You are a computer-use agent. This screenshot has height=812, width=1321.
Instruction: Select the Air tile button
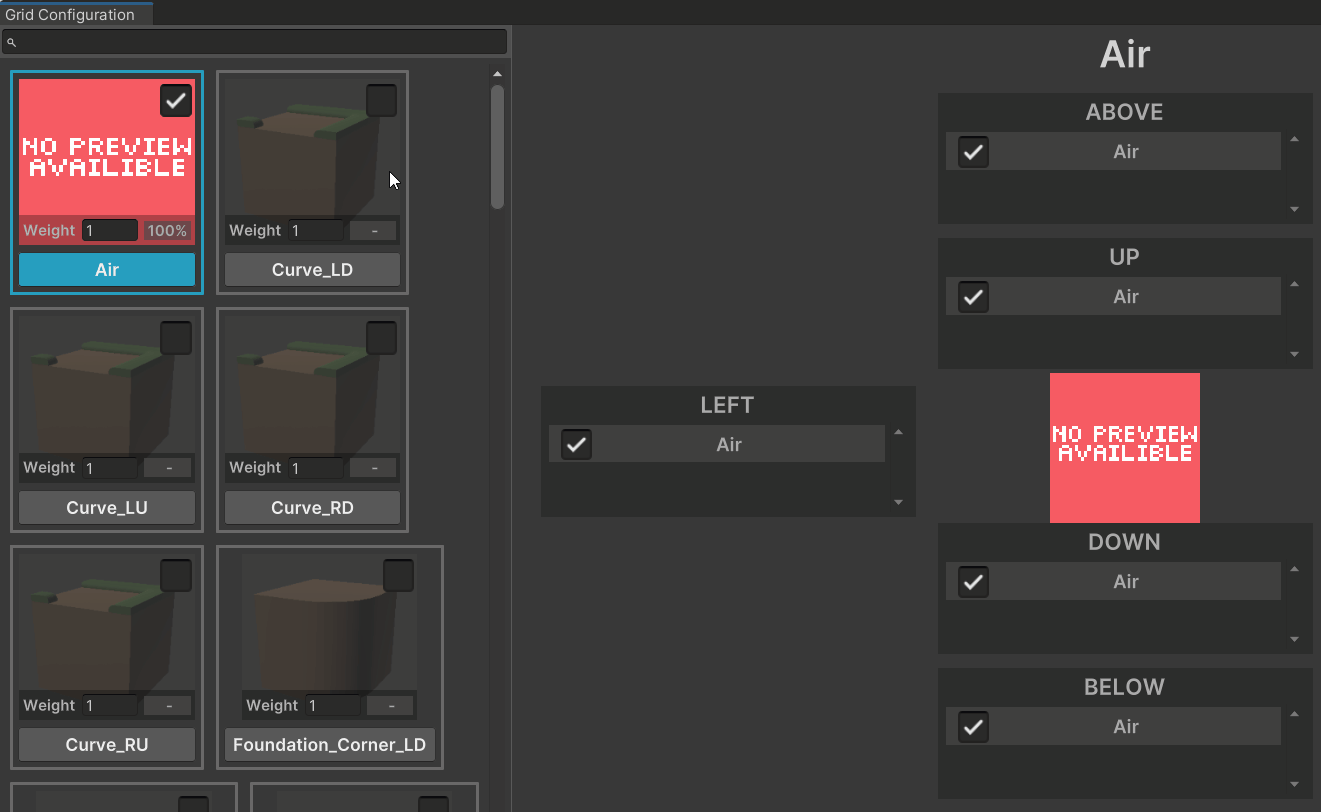(107, 270)
